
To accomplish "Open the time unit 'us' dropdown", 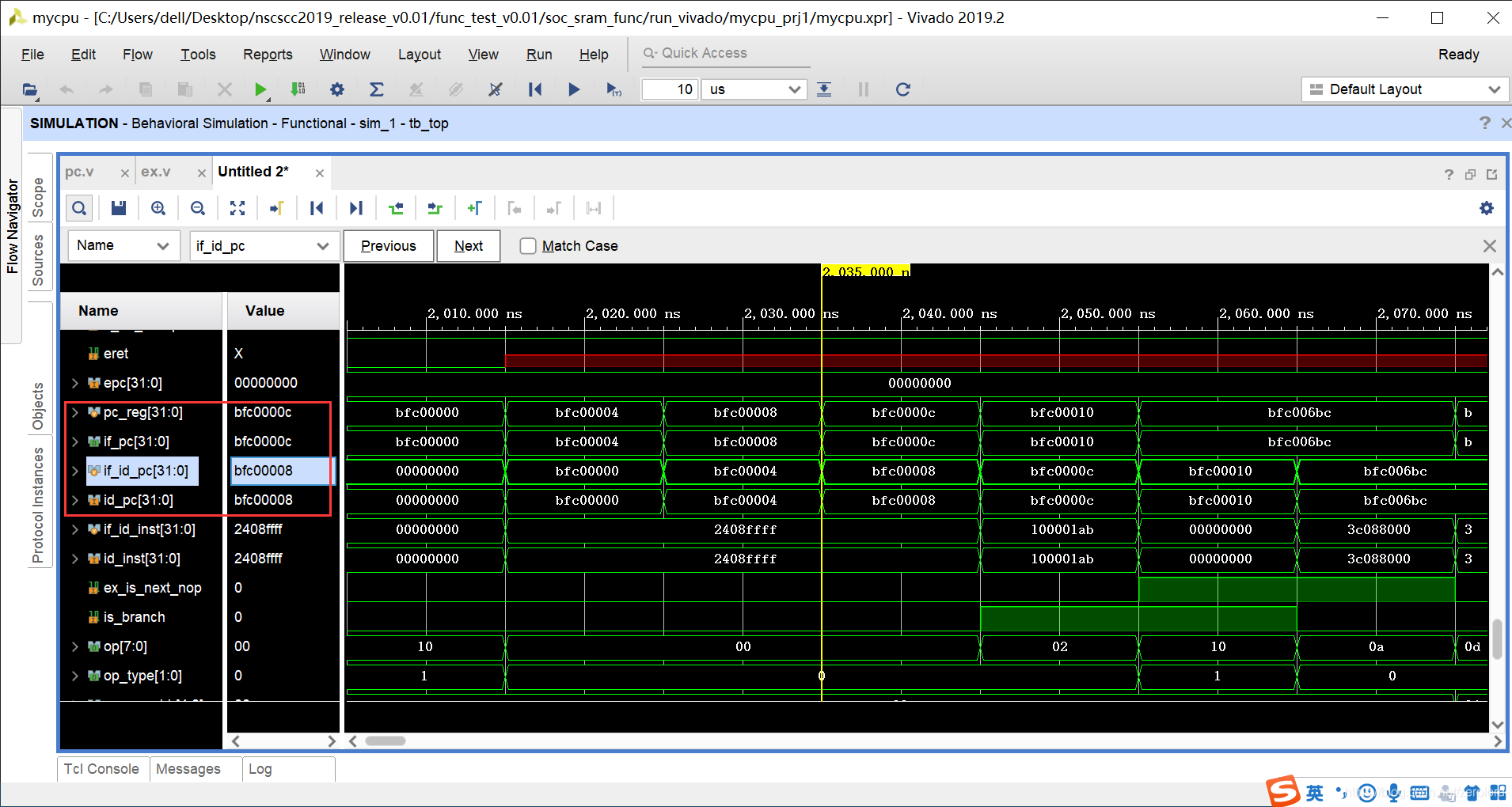I will [754, 89].
